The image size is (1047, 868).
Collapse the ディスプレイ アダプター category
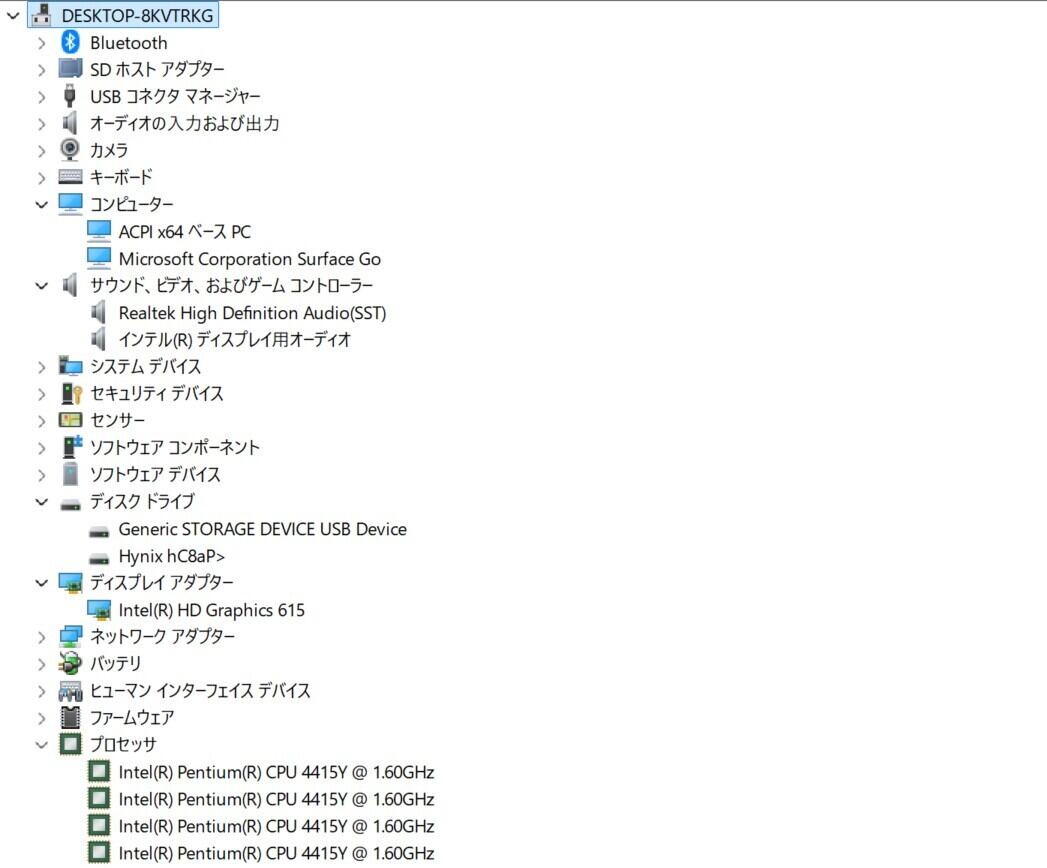[x=41, y=583]
